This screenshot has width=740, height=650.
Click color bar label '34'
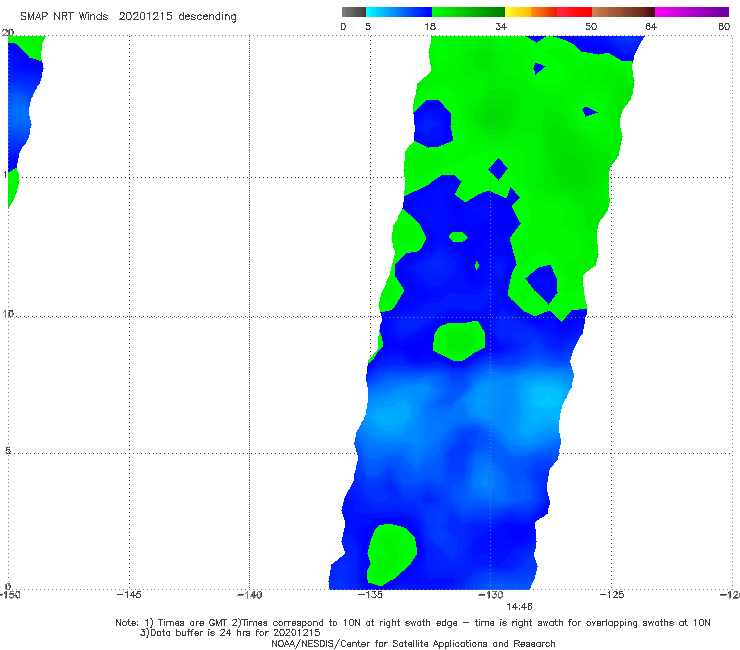point(501,26)
